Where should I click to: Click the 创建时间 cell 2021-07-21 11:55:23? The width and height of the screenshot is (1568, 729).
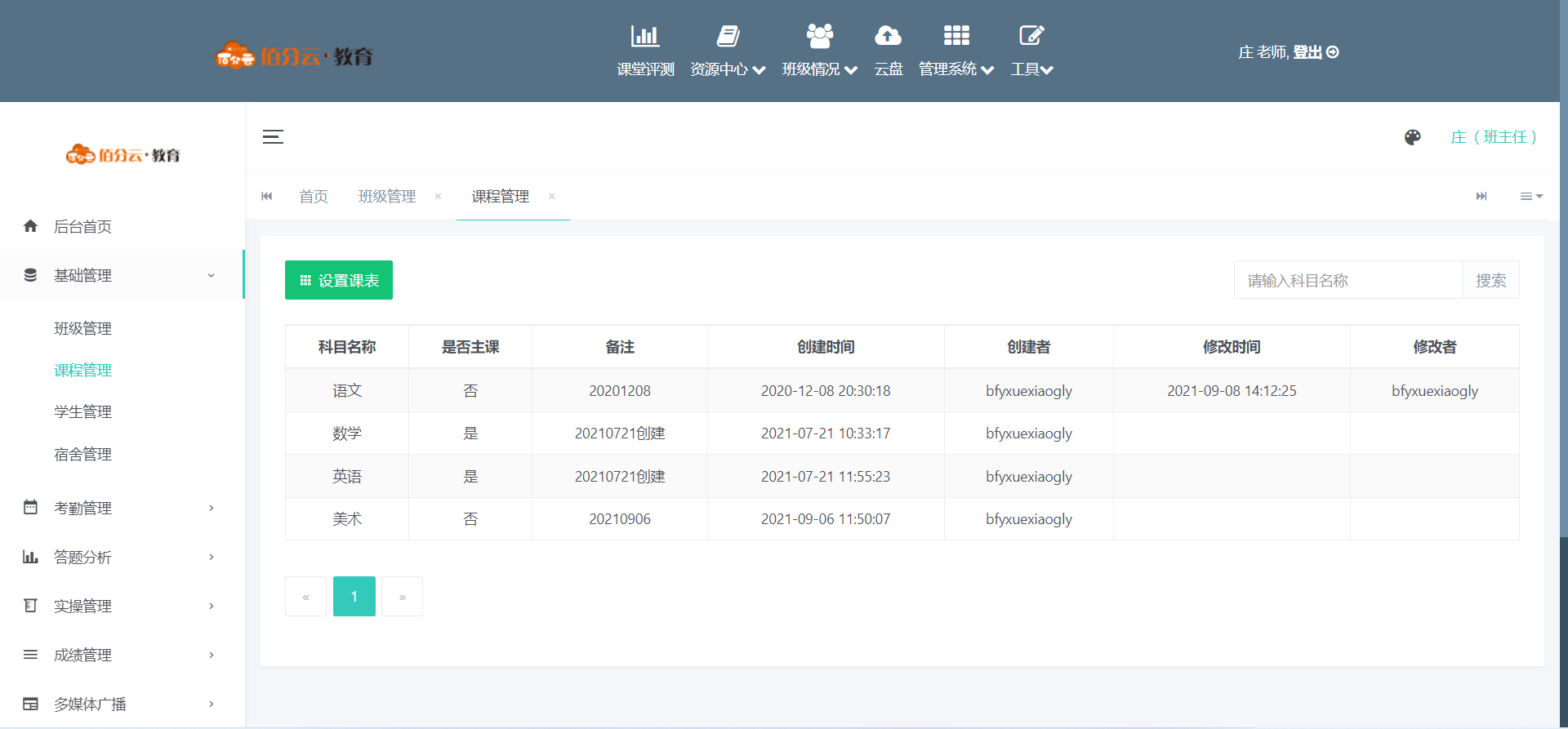tap(826, 476)
